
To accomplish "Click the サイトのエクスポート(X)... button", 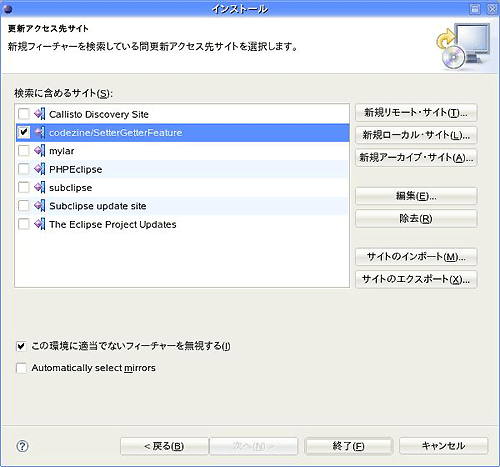I will [x=416, y=279].
